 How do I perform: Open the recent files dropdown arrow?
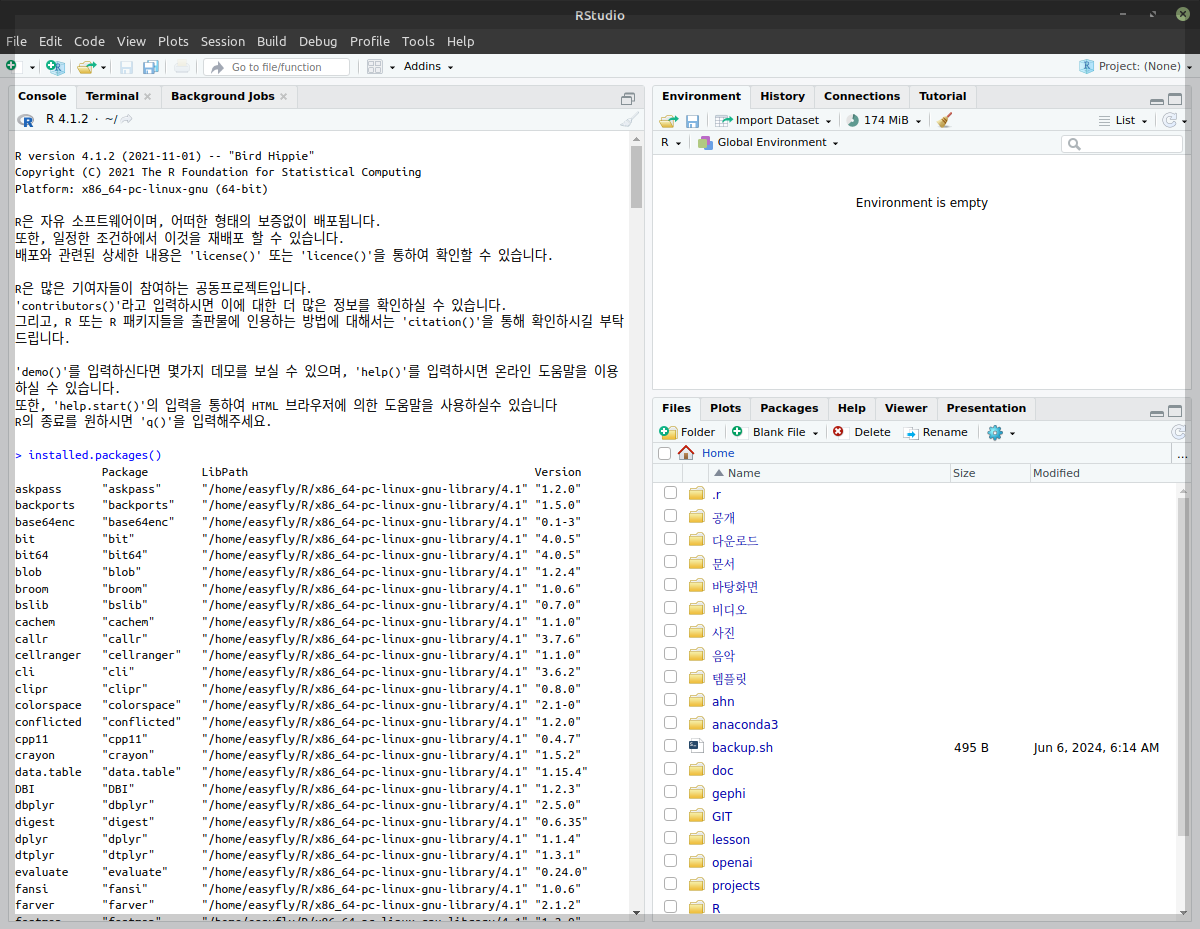click(103, 67)
